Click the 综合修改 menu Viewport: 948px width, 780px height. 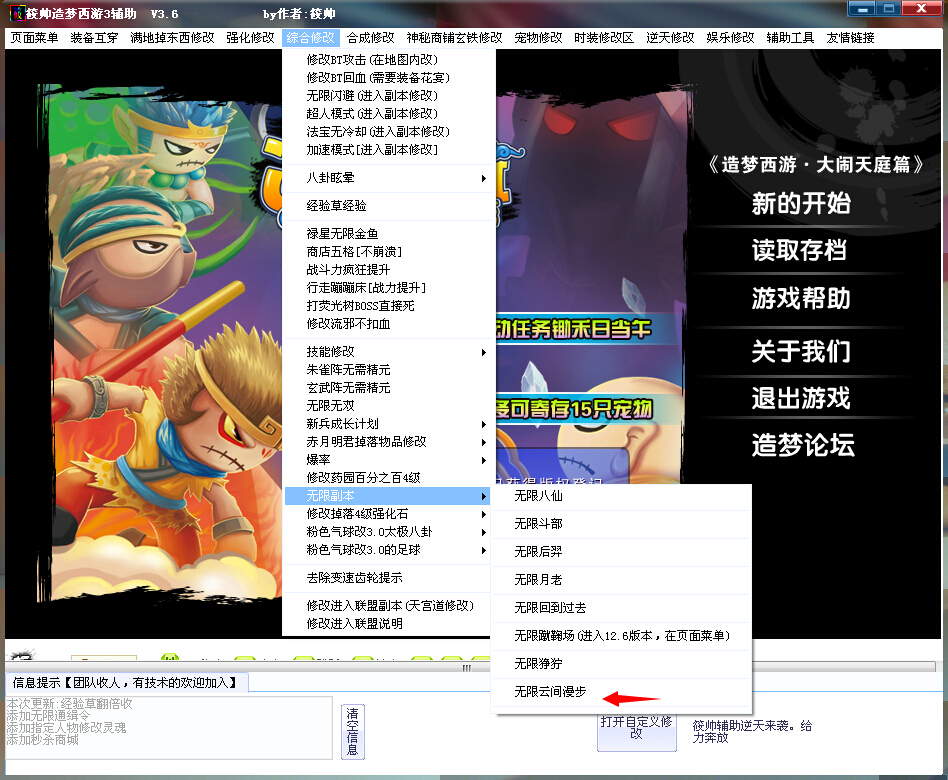(x=310, y=37)
